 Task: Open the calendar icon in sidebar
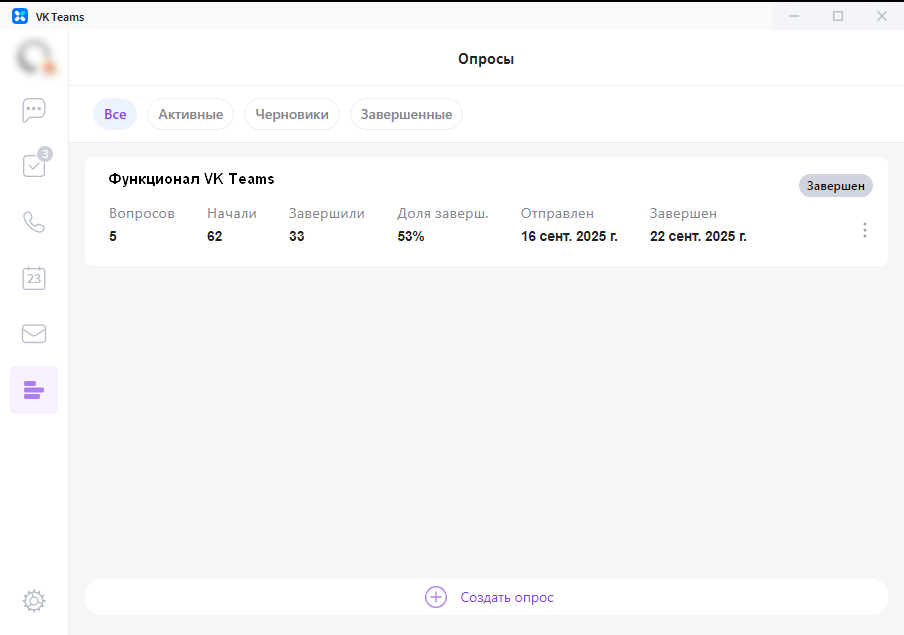tap(34, 278)
